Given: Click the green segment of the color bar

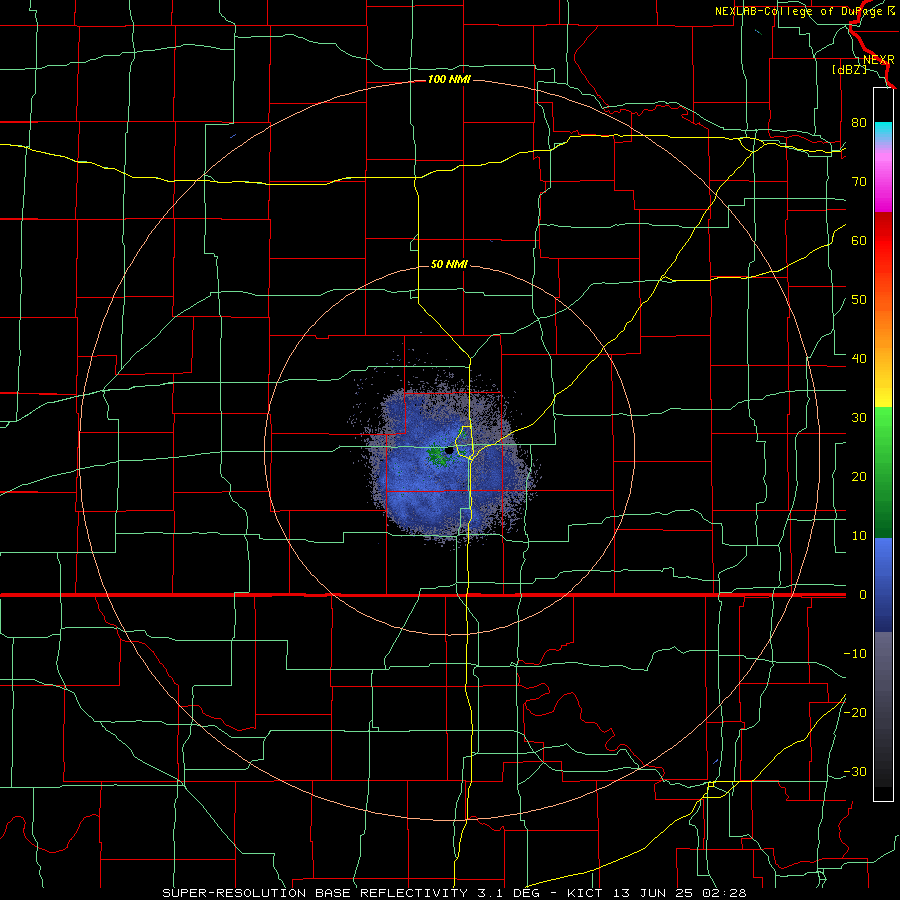Looking at the screenshot, I should click(x=883, y=472).
